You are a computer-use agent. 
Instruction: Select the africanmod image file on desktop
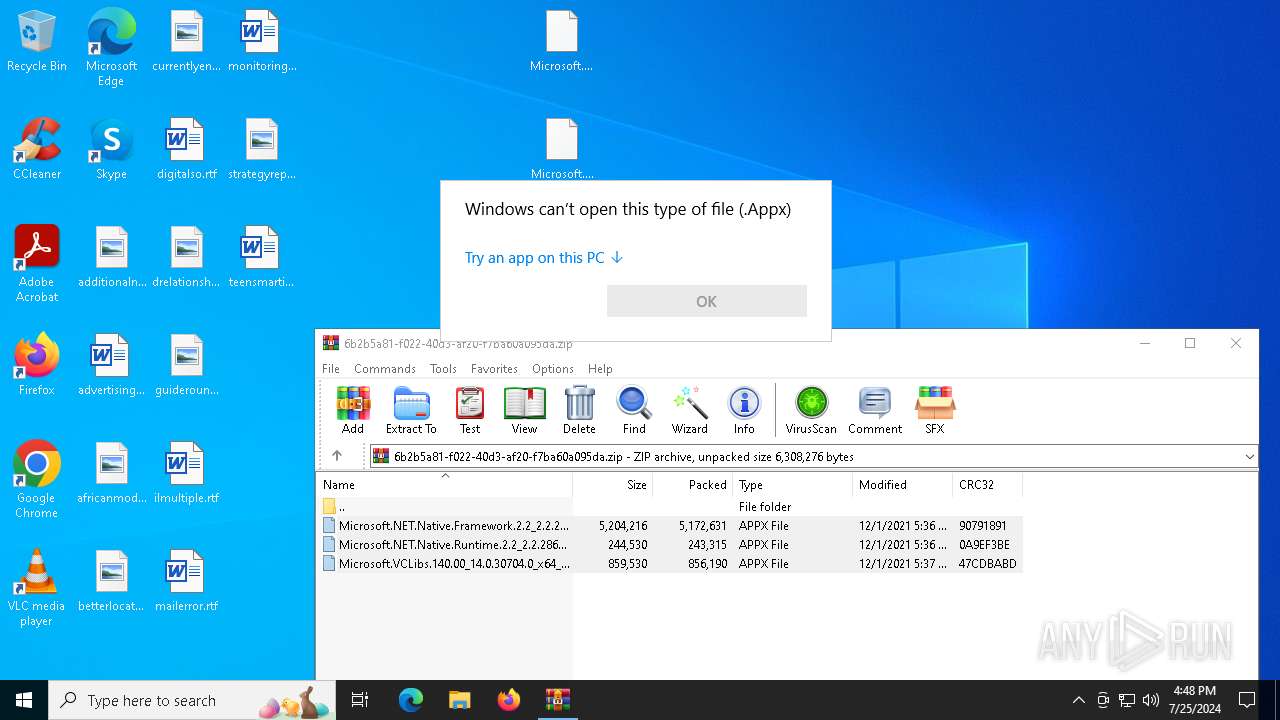tap(111, 474)
